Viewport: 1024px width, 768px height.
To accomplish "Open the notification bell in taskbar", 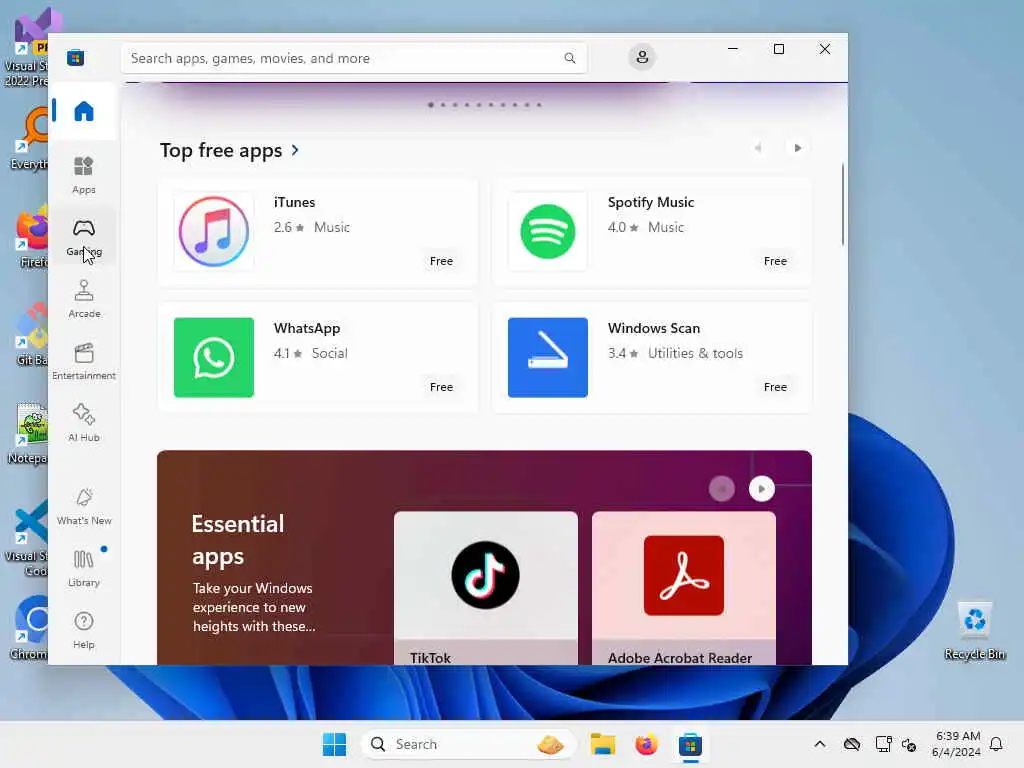I will pos(996,744).
